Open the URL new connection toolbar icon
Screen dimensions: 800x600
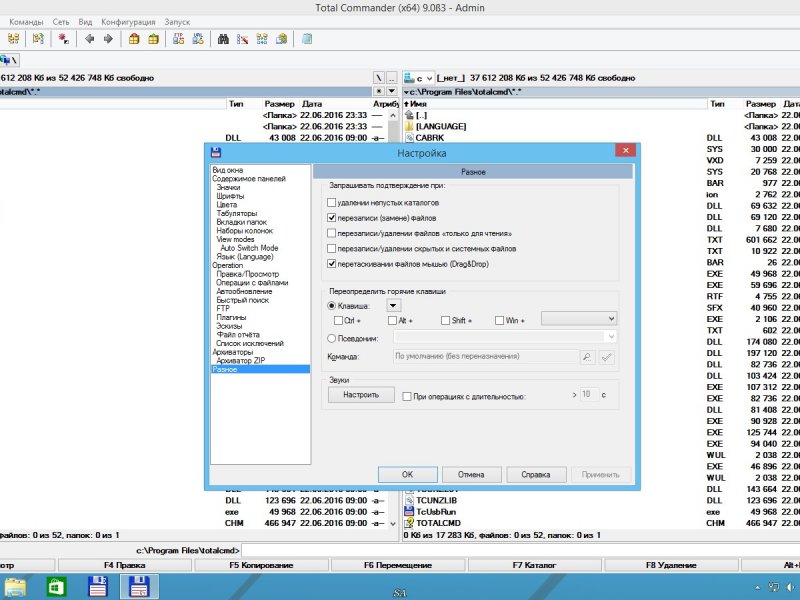(197, 39)
